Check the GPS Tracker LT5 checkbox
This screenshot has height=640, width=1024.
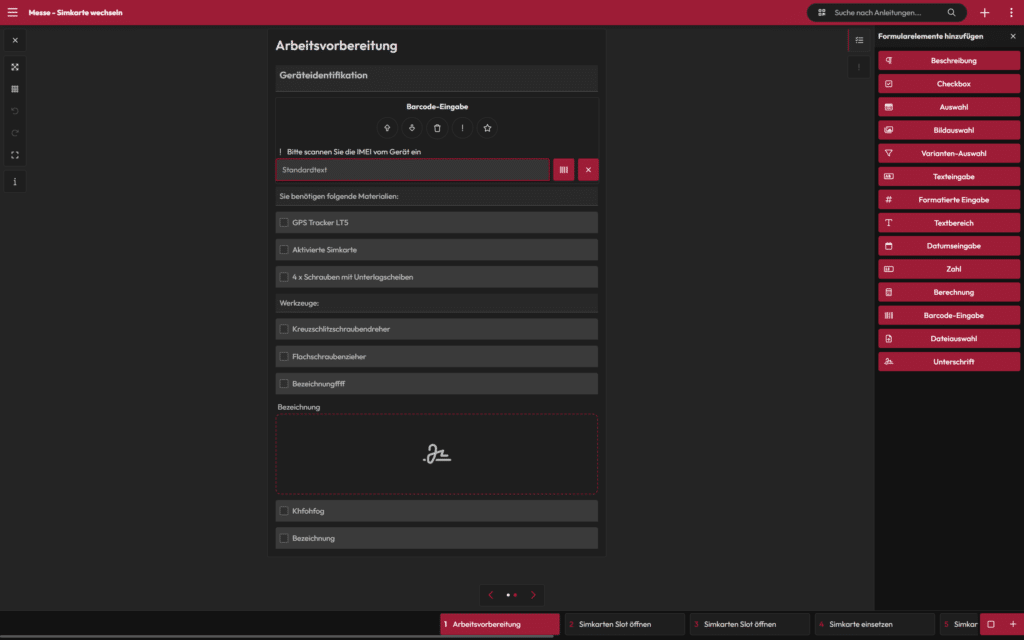click(x=285, y=222)
